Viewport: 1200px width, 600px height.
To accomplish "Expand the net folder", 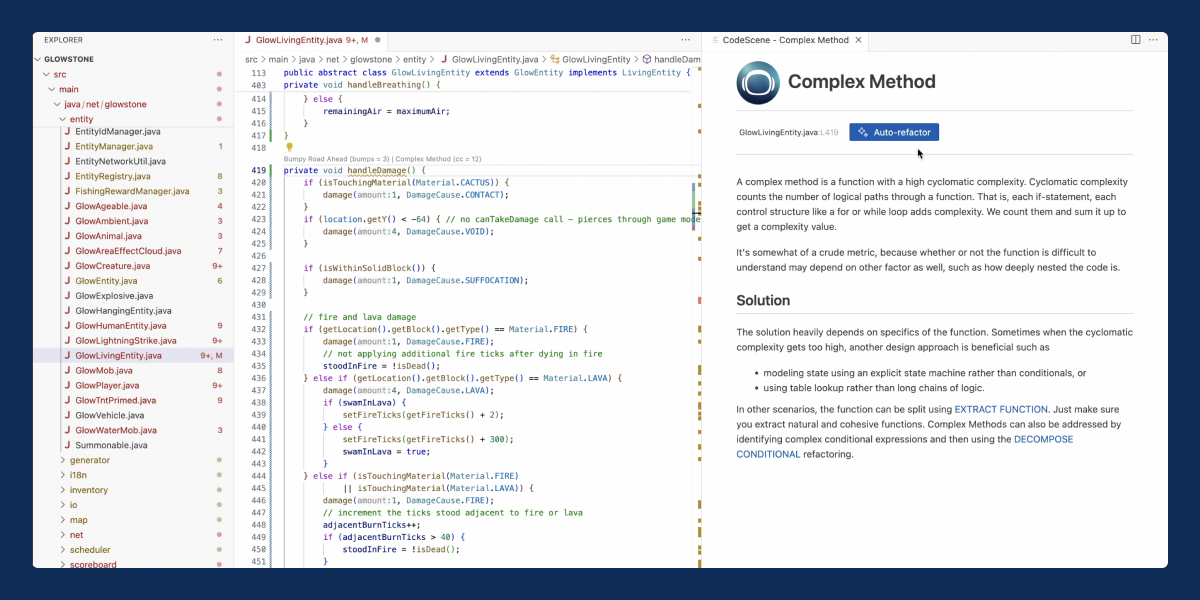I will point(64,535).
